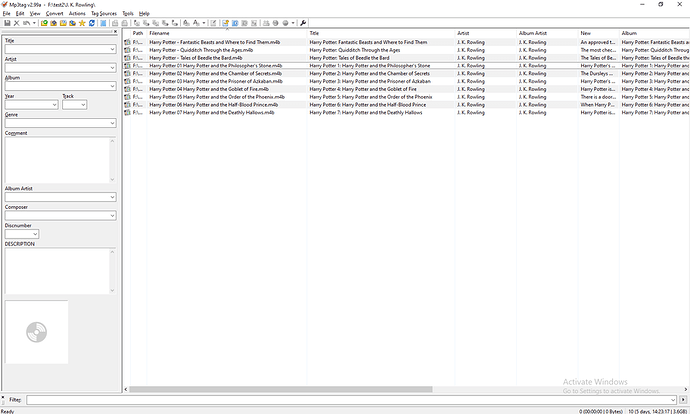Open the Edit menu
The image size is (690, 414).
coord(20,14)
